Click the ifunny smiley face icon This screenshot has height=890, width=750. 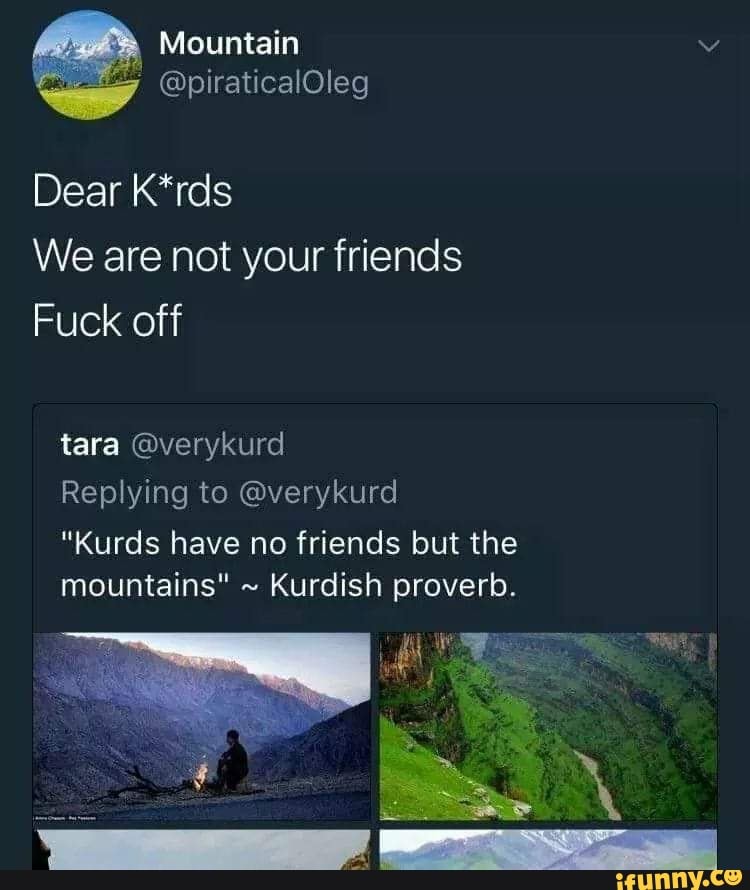pos(732,878)
